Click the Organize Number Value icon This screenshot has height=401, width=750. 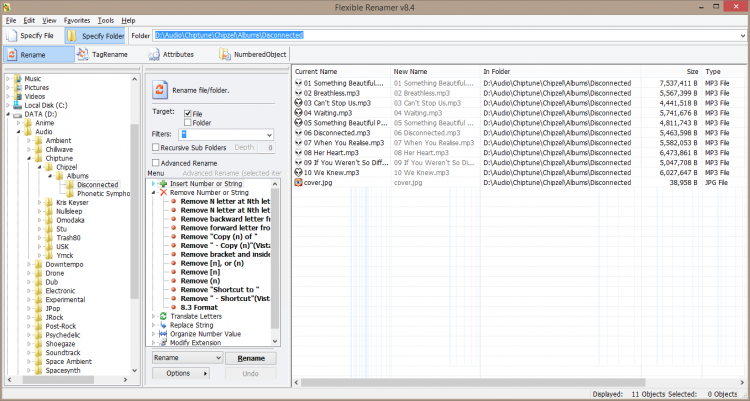(163, 334)
